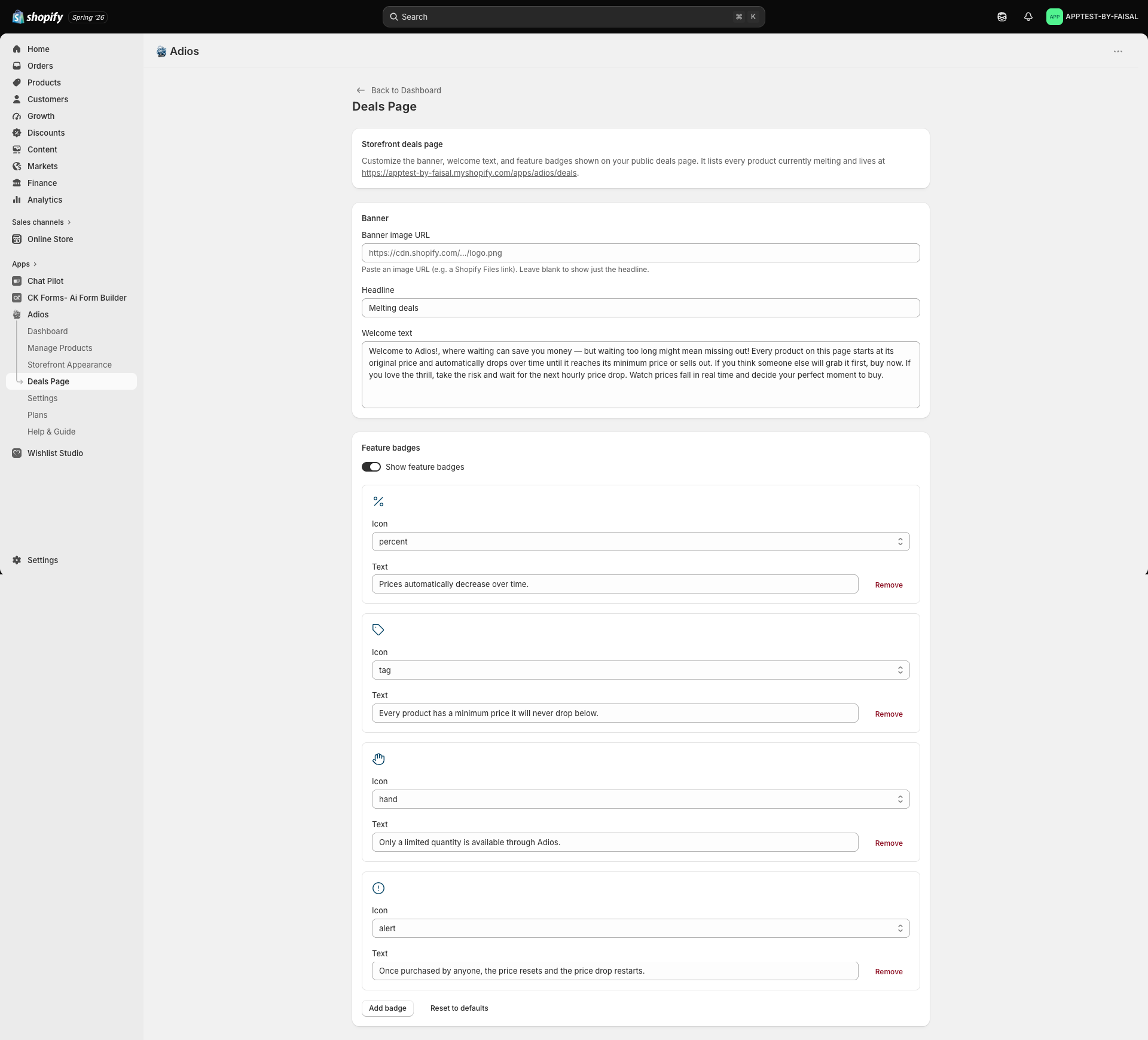Remove the limited quantity badge

pyautogui.click(x=889, y=843)
